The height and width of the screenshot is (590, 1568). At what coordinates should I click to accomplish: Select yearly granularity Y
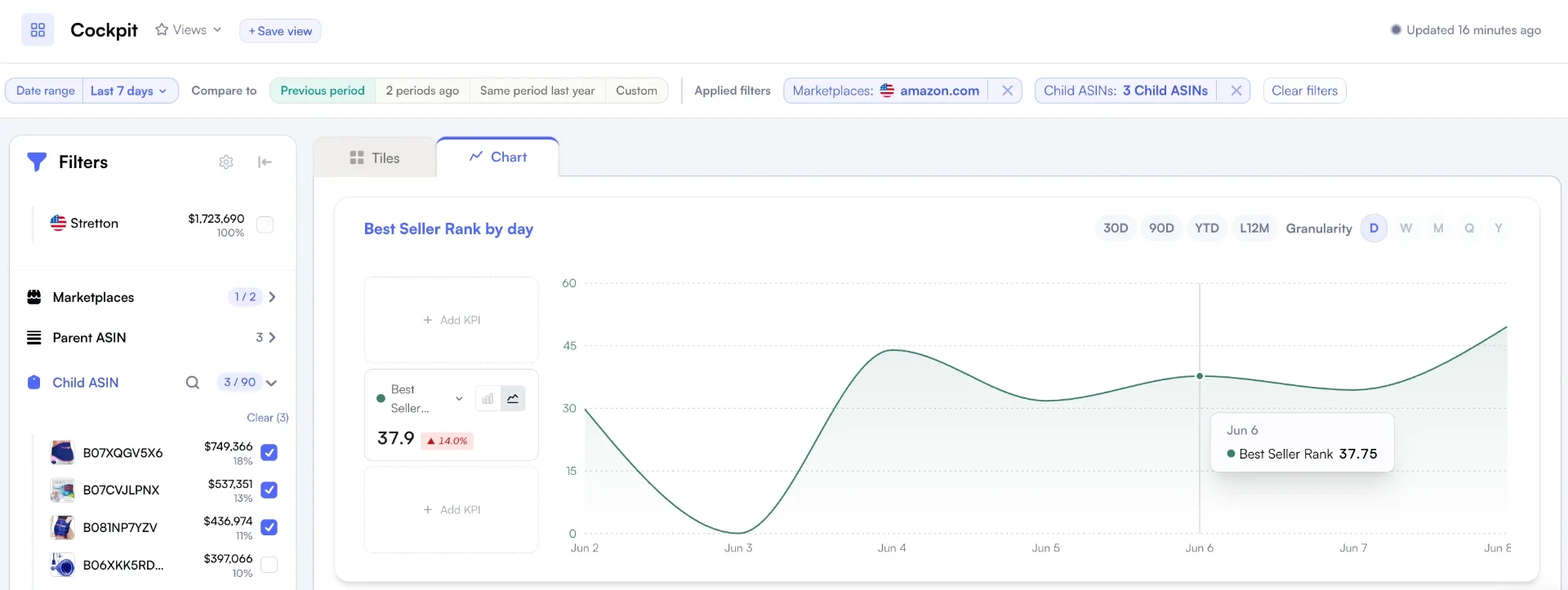(1499, 228)
